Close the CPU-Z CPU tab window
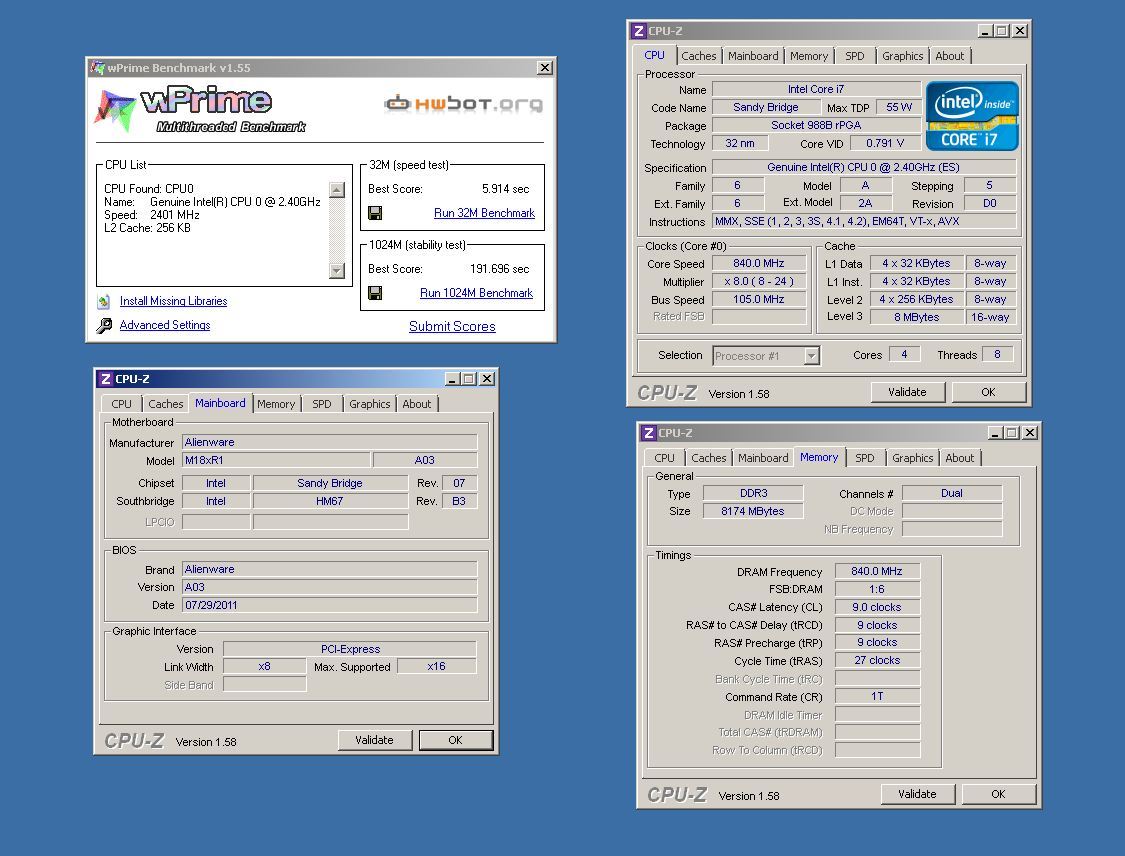The image size is (1125, 856). pos(1020,31)
